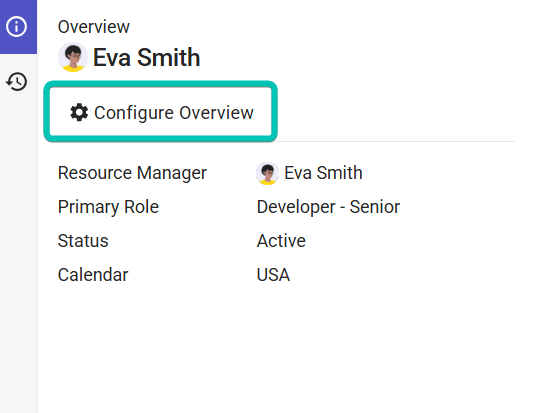Select the Calendar field label
535x413 pixels.
[93, 275]
